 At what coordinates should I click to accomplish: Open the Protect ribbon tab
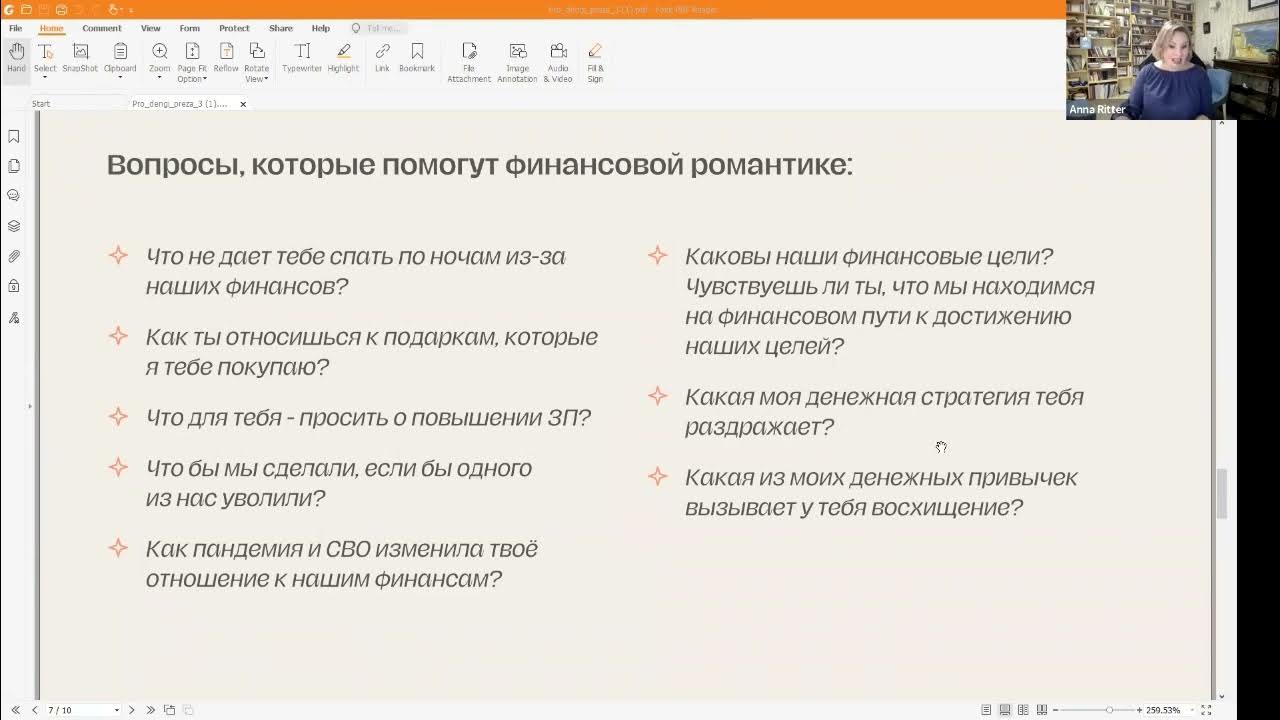point(234,28)
